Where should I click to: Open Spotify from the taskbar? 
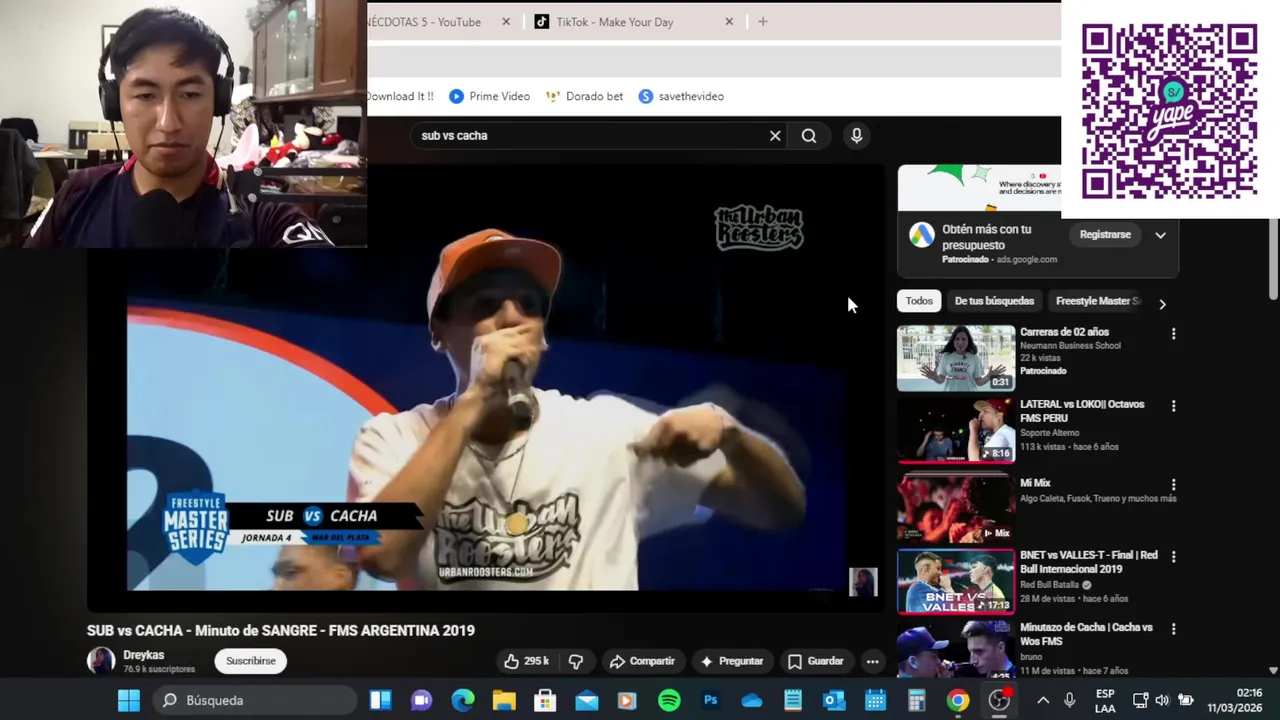pos(669,701)
